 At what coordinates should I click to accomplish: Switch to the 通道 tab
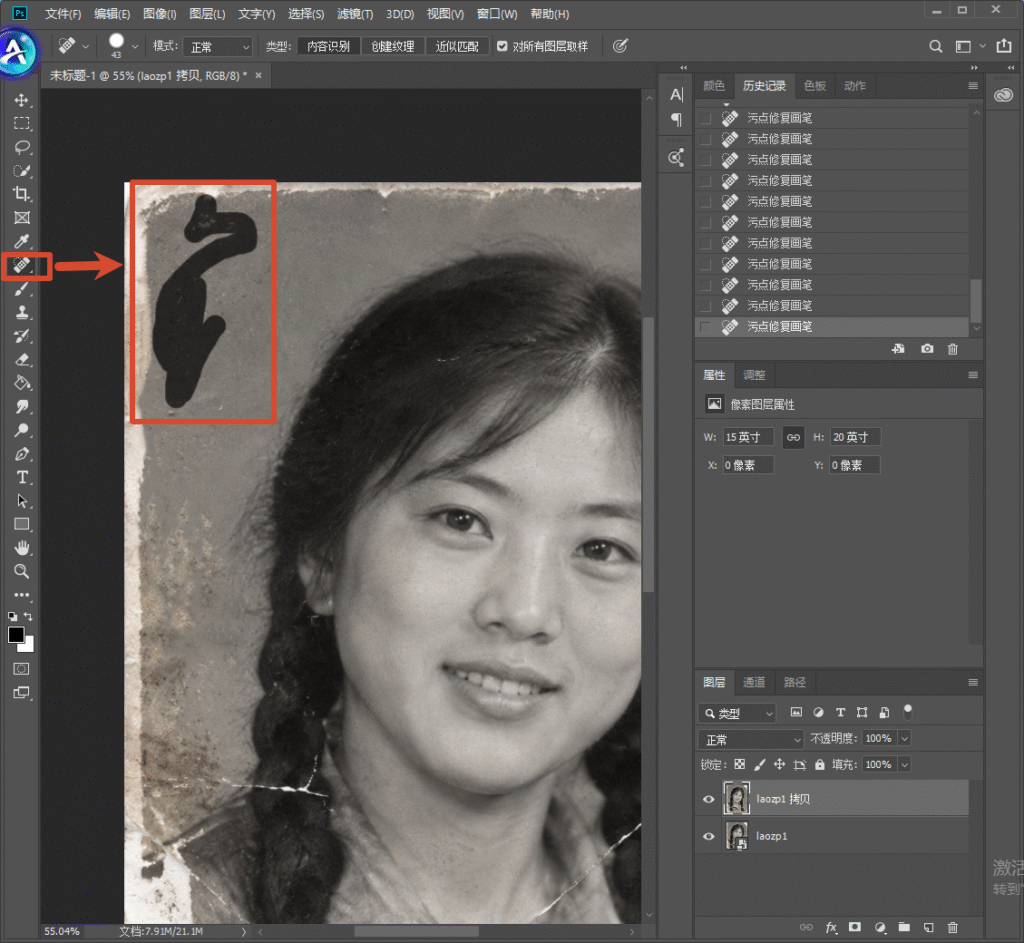pos(754,682)
